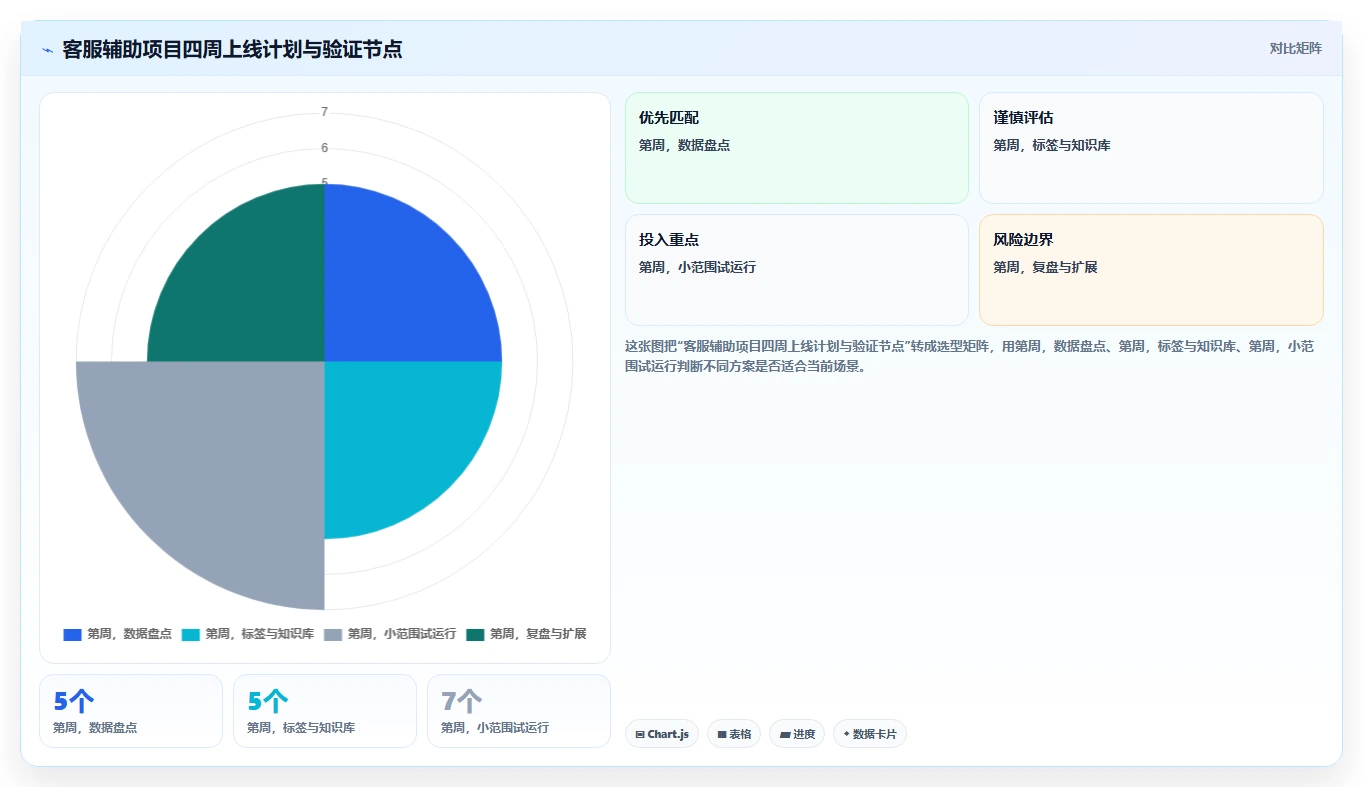Click the axis tick label 6
The width and height of the screenshot is (1363, 787).
click(x=324, y=148)
